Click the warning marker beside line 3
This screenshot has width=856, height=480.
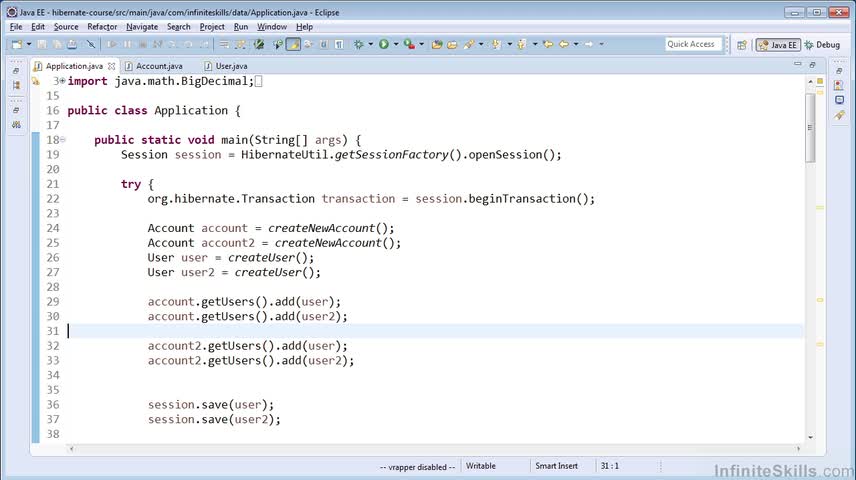click(x=36, y=81)
